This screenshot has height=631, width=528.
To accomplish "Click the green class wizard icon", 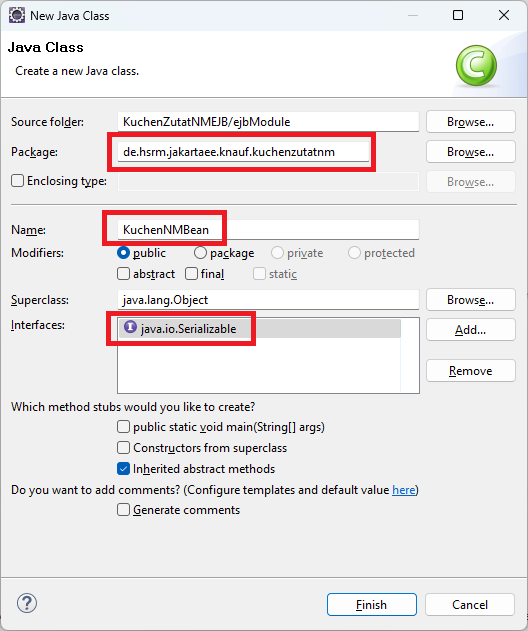I will point(476,65).
